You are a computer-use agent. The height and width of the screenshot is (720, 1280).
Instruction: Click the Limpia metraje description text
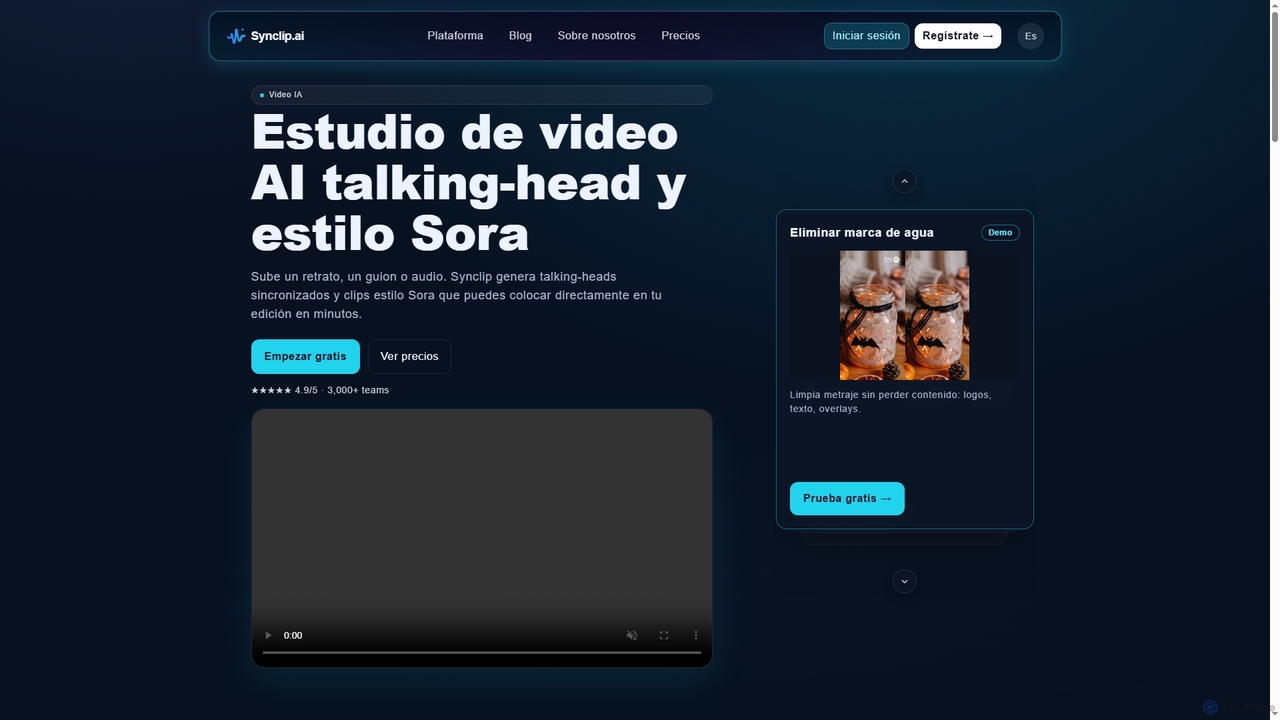coord(891,402)
